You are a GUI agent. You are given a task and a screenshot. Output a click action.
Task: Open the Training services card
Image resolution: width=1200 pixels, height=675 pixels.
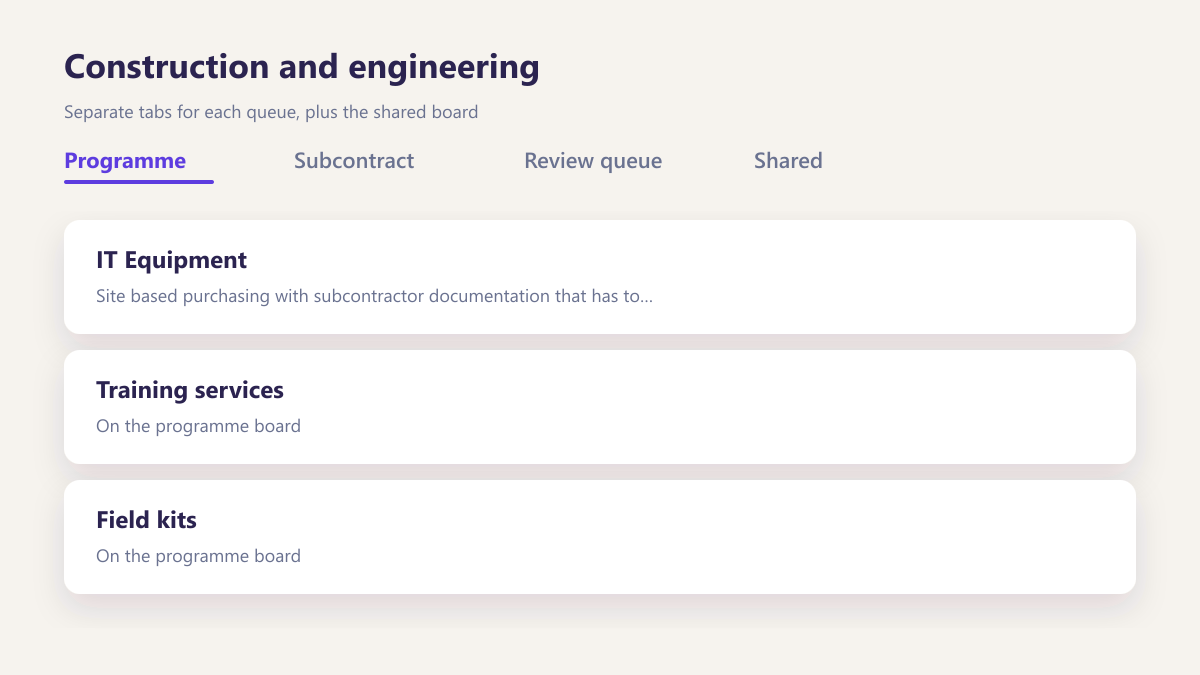click(x=600, y=407)
